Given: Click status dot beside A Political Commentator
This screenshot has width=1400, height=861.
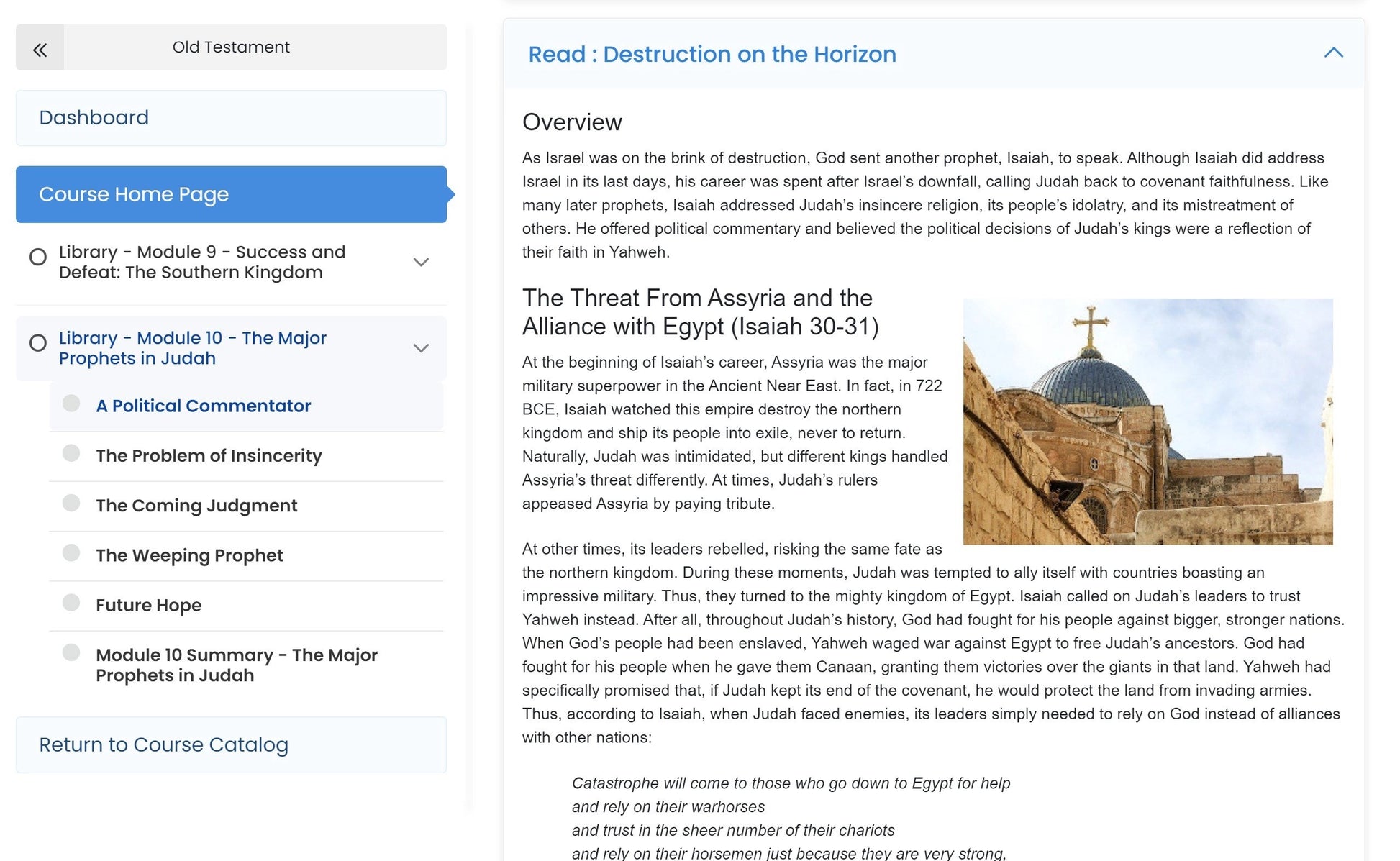Looking at the screenshot, I should click(x=71, y=403).
